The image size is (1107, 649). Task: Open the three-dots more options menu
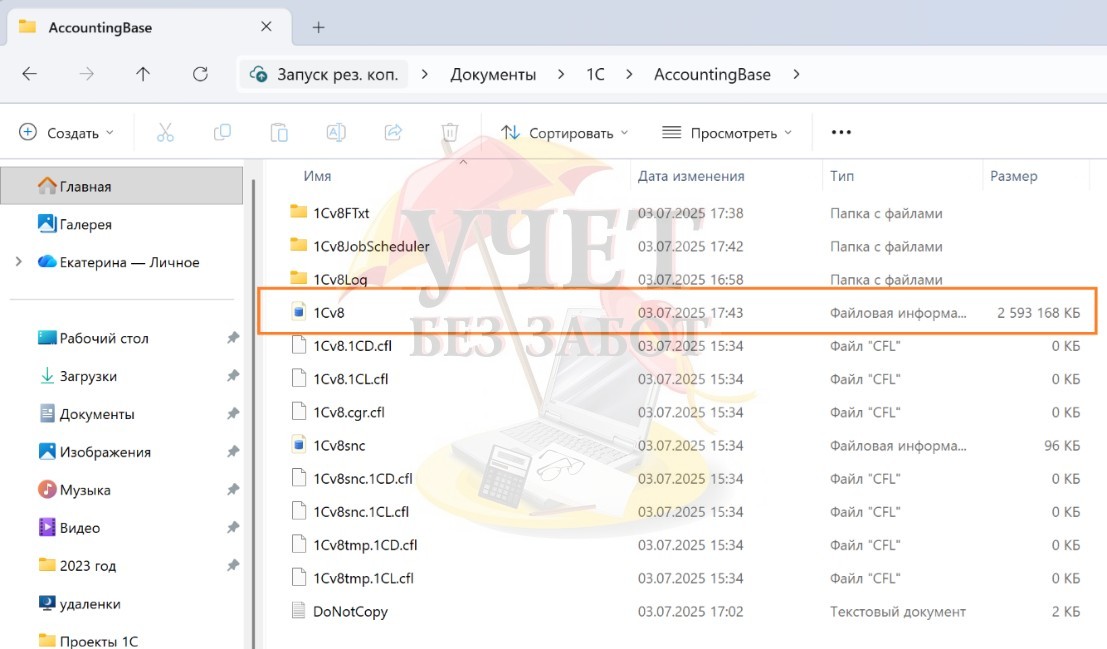tap(841, 132)
